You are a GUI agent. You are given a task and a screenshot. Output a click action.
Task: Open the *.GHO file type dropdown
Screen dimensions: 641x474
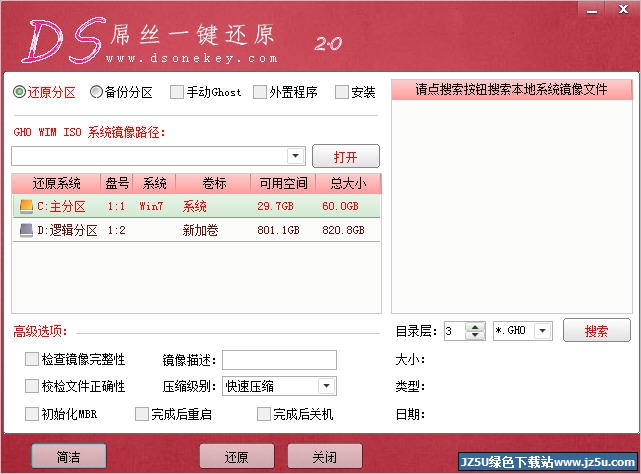pyautogui.click(x=542, y=330)
